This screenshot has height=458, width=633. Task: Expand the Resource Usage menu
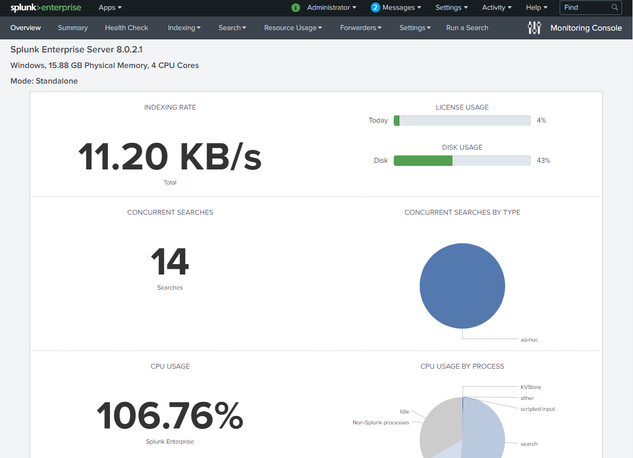pyautogui.click(x=293, y=28)
